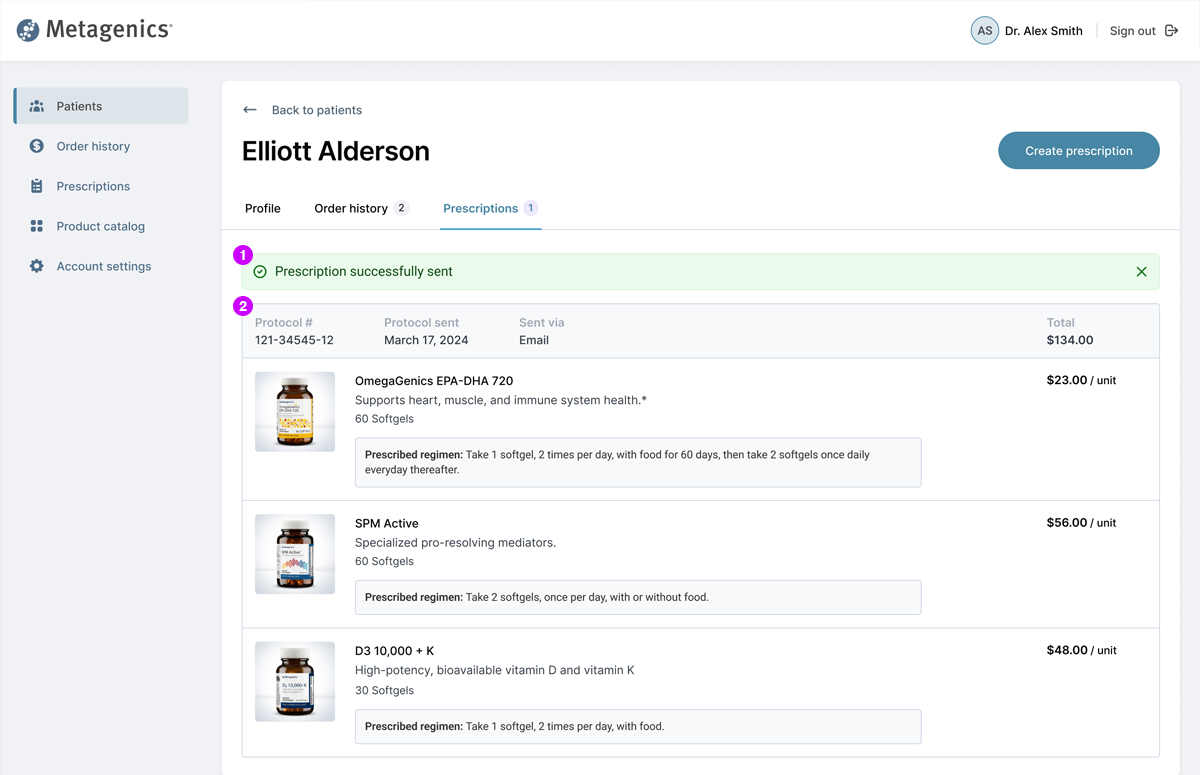Click the Account settings gear icon
This screenshot has height=775, width=1200.
(x=37, y=266)
